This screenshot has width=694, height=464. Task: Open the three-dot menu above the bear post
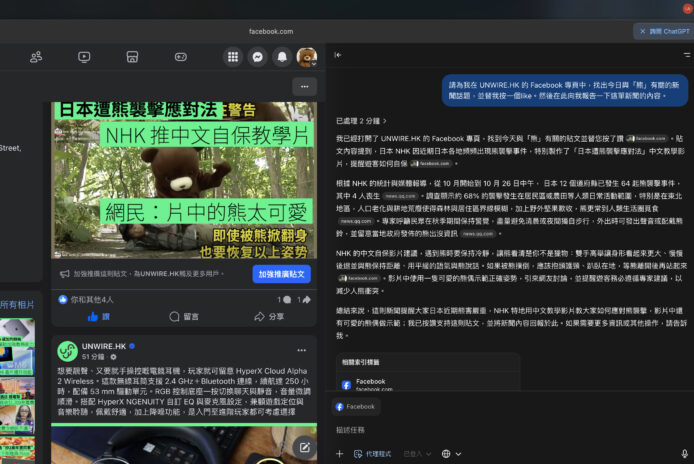point(303,86)
